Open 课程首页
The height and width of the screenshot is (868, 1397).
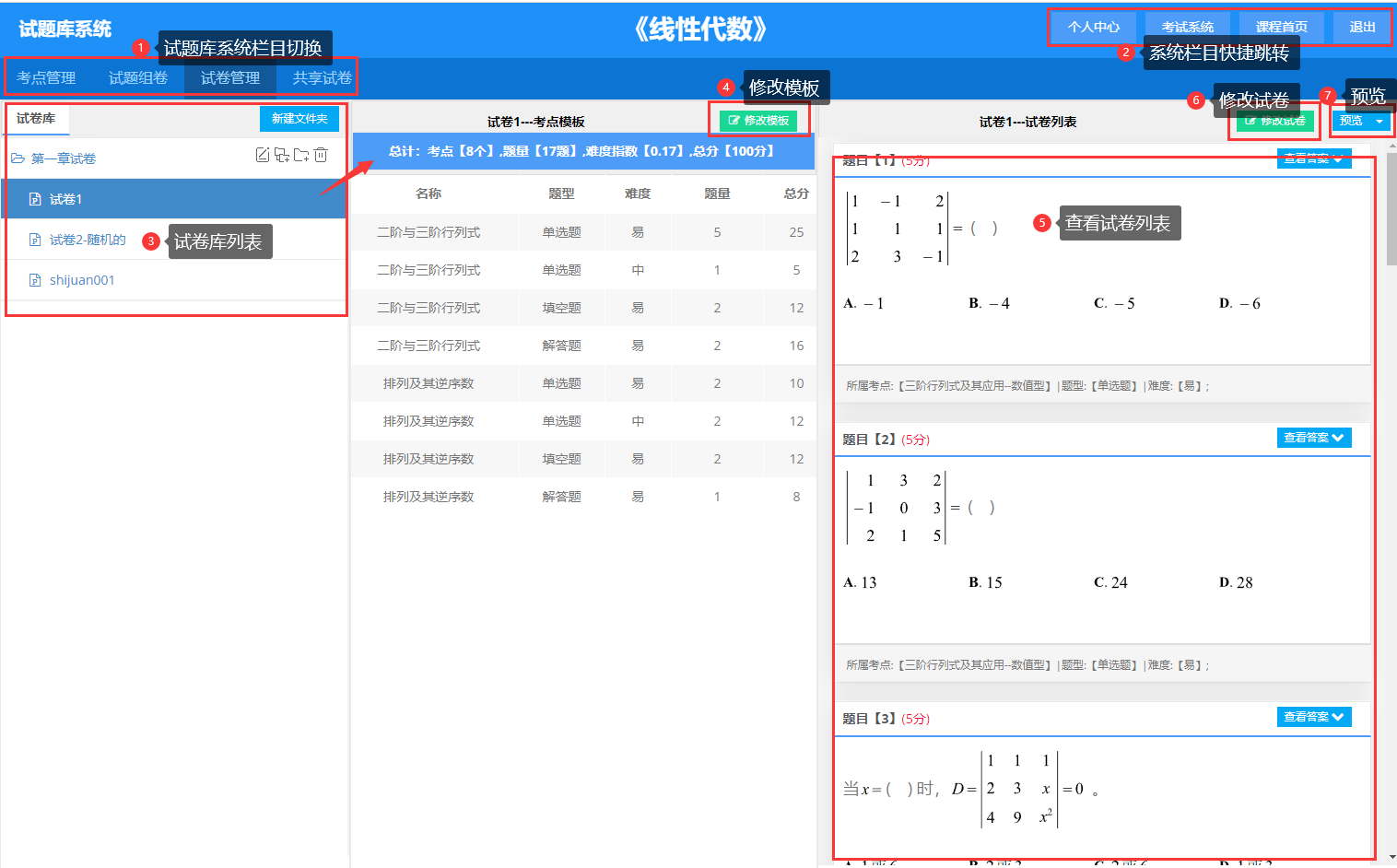point(1282,27)
